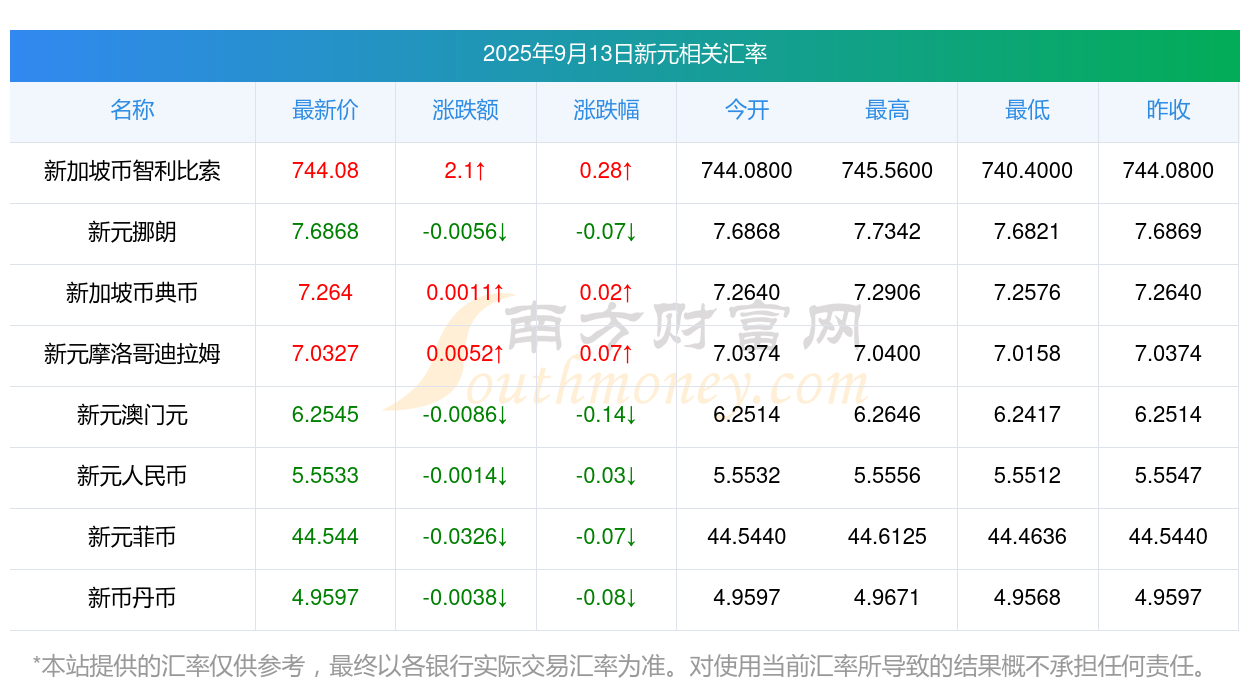
Task: Select latest price 7.0327
Action: [325, 354]
